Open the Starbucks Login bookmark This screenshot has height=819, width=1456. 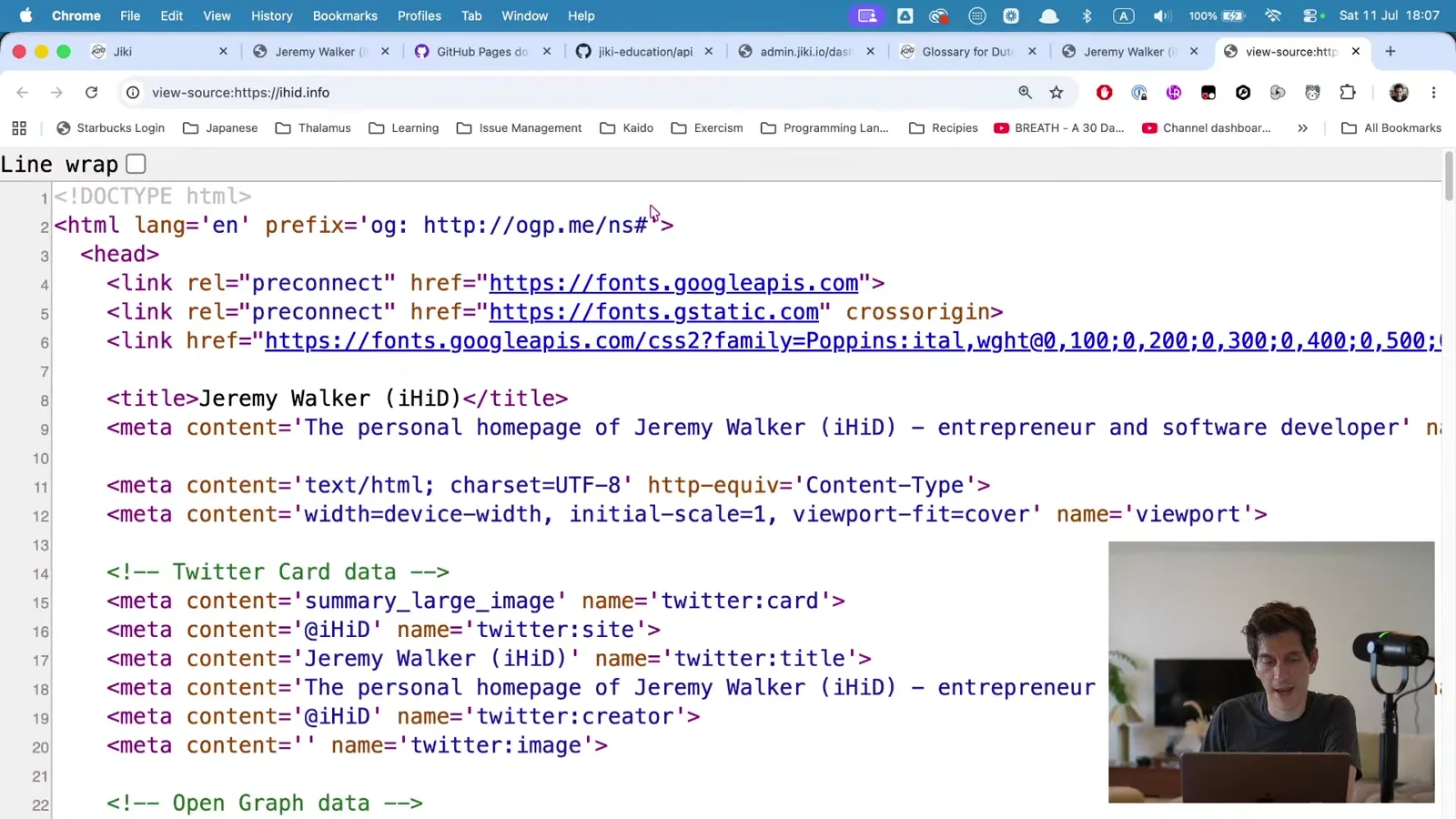click(110, 128)
